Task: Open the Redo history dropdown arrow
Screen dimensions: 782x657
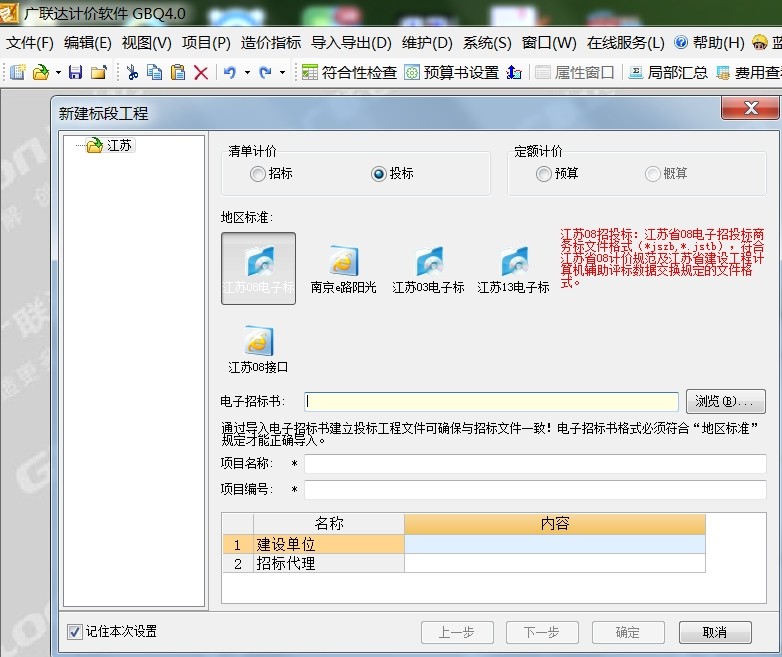Action: coord(282,73)
